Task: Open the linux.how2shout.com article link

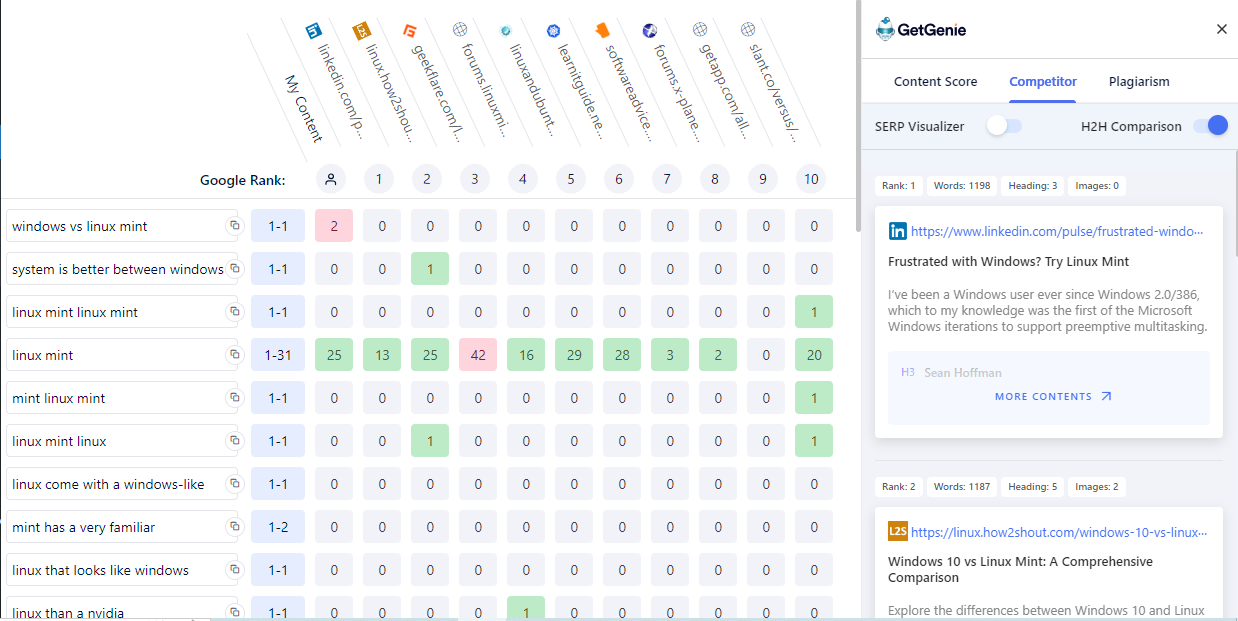Action: pos(1058,532)
